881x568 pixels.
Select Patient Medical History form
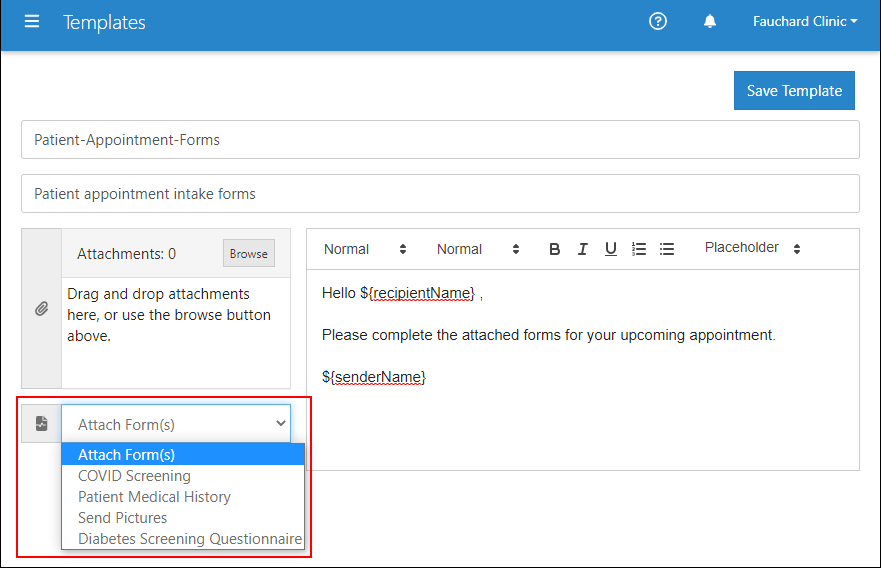(x=183, y=497)
